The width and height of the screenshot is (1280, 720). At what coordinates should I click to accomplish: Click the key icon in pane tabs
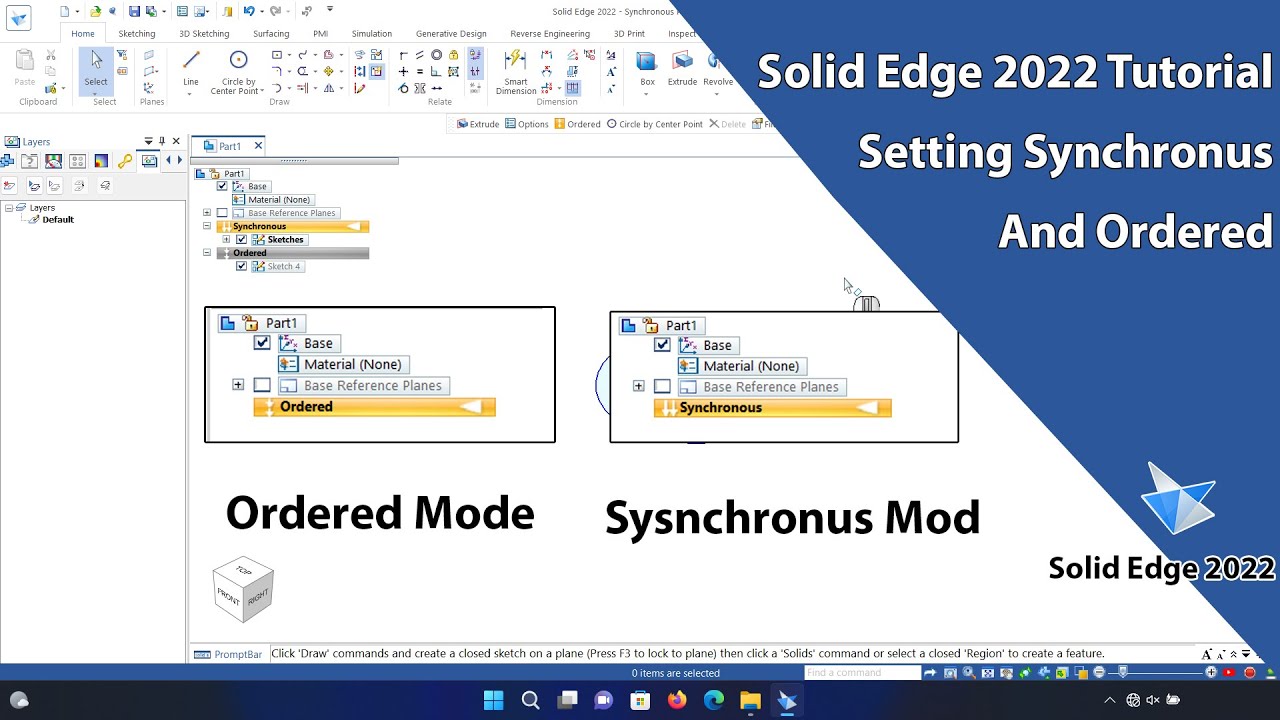[125, 161]
